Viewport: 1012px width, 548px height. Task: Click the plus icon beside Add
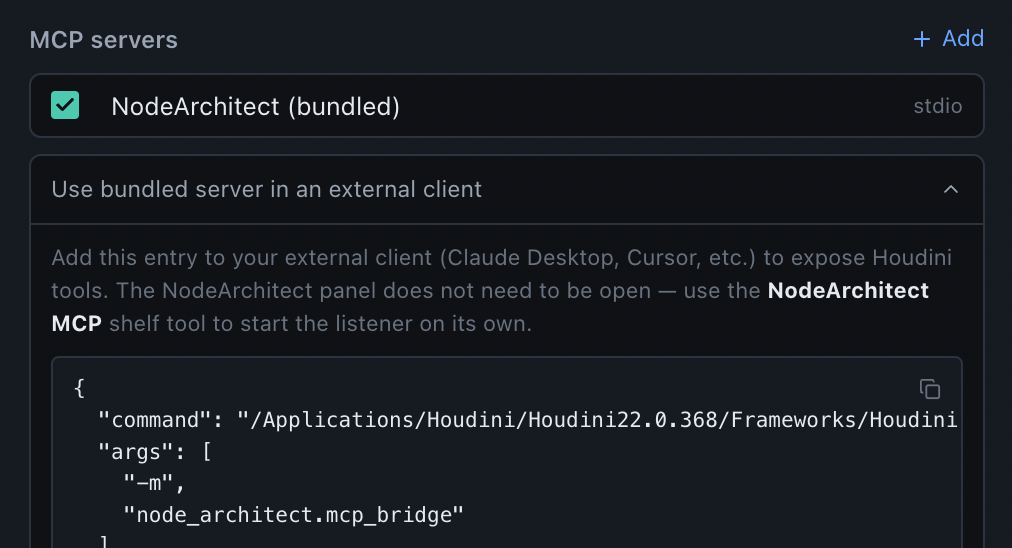pos(922,39)
